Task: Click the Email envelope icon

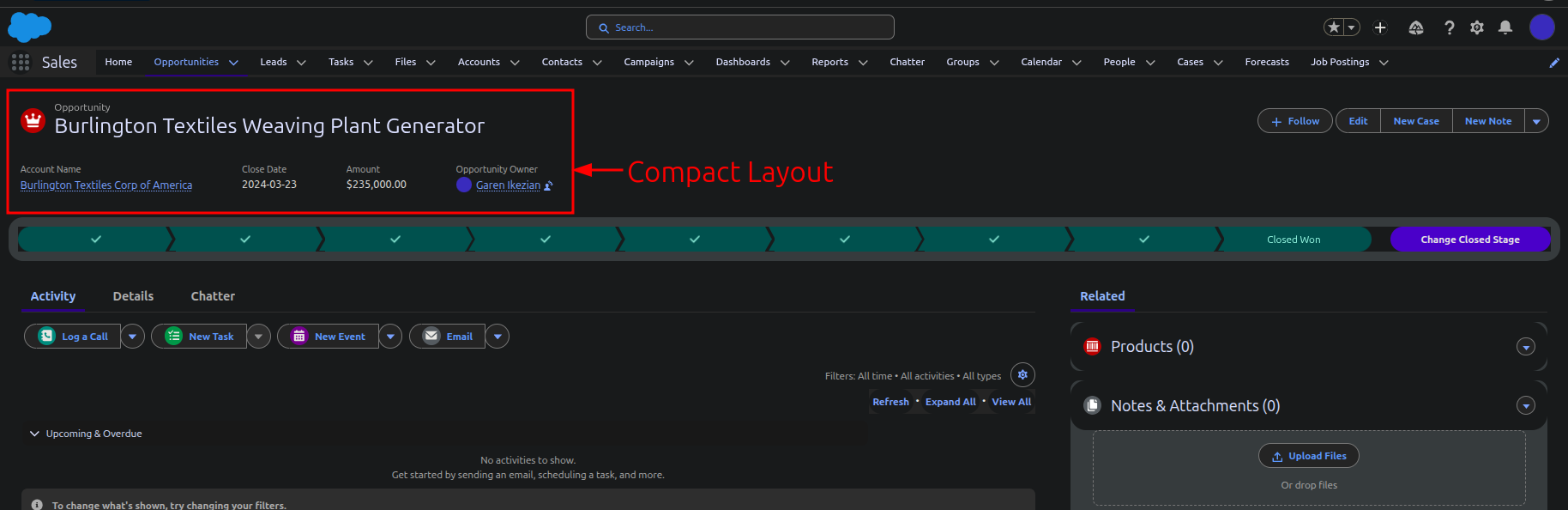Action: click(431, 336)
